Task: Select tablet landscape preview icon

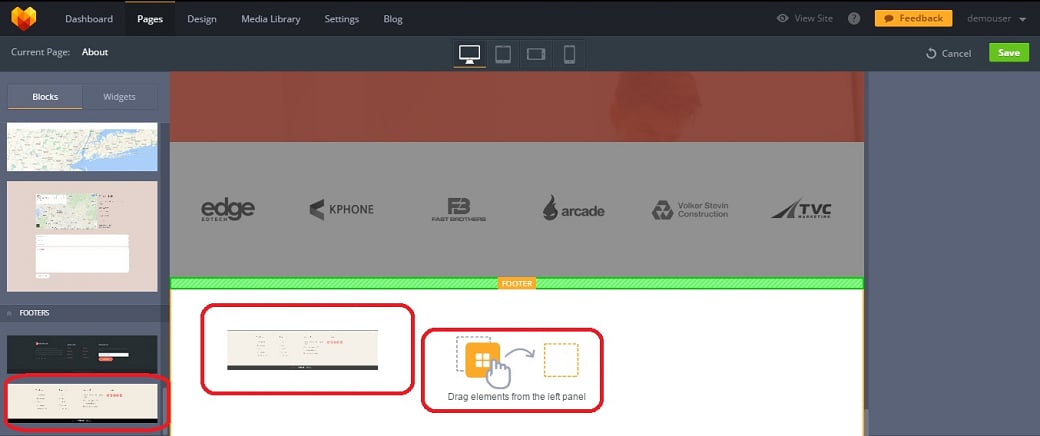Action: [536, 54]
